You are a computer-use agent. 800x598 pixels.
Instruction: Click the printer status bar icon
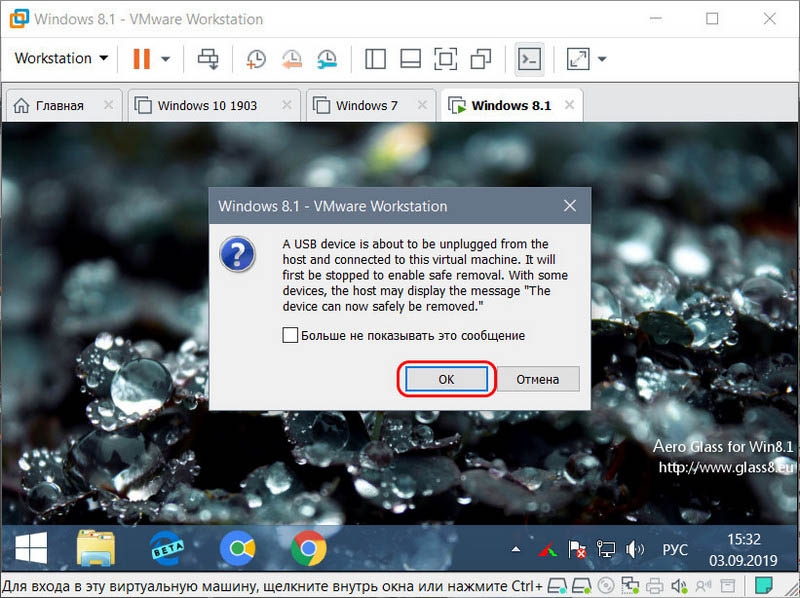655,586
